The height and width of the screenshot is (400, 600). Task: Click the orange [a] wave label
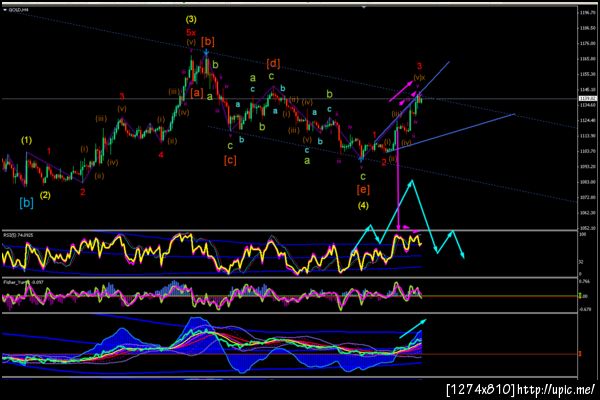[197, 93]
